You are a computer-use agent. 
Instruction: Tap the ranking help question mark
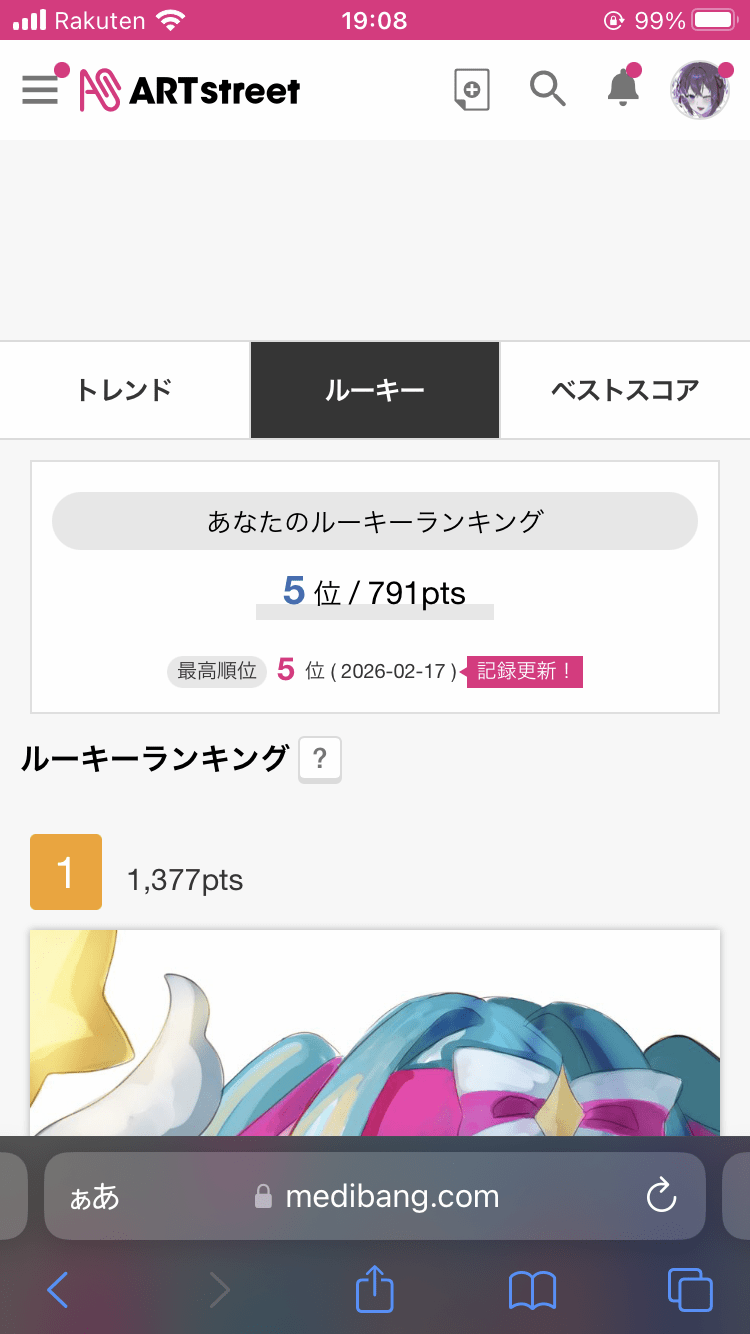[x=320, y=760]
